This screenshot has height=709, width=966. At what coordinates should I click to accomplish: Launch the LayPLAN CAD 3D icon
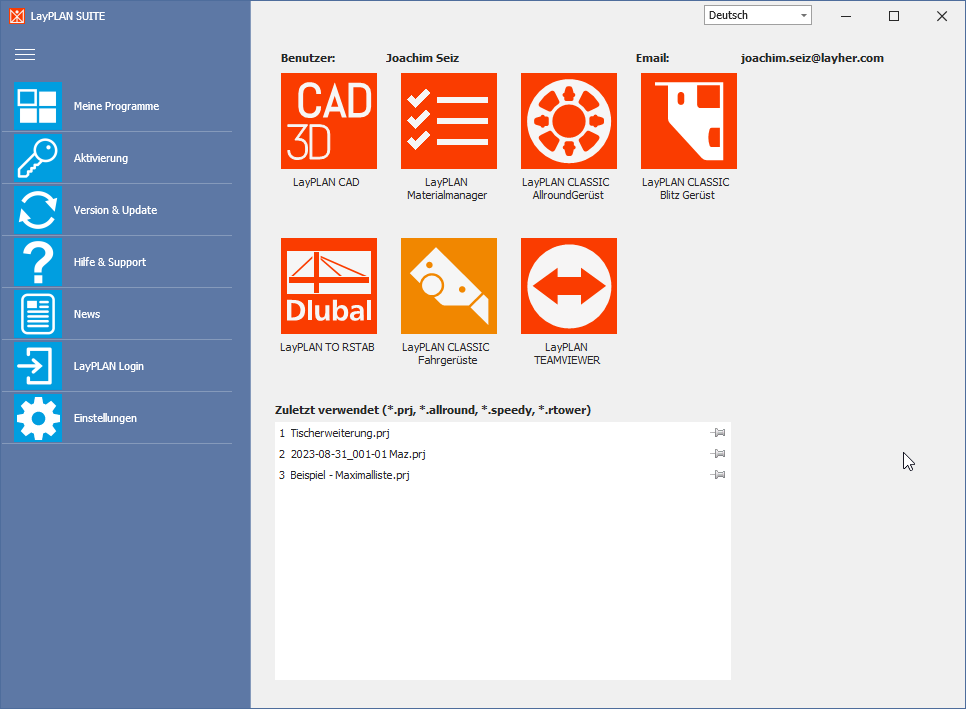pyautogui.click(x=328, y=121)
